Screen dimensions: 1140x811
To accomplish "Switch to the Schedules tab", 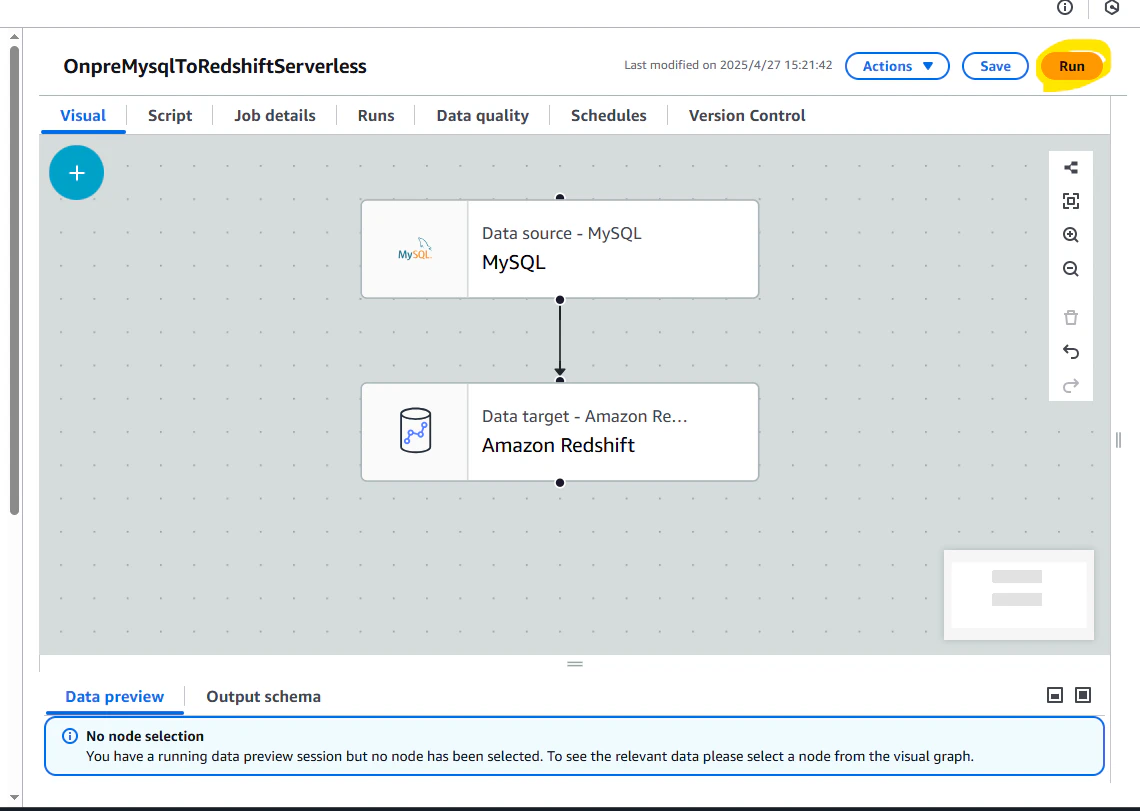I will tap(609, 116).
